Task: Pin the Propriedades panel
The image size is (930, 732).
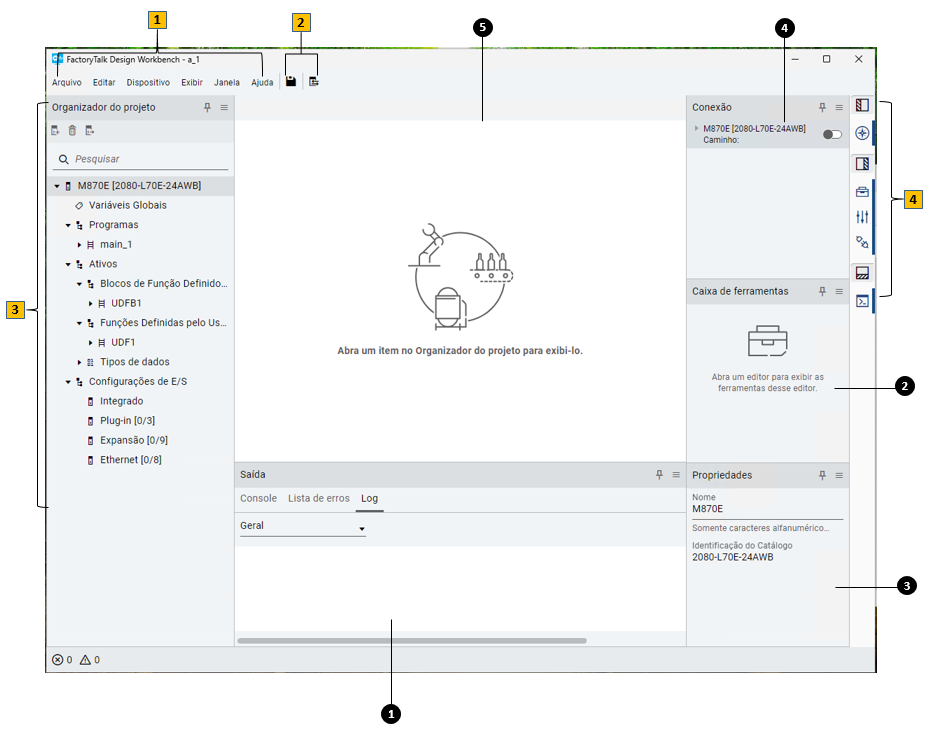Action: coord(820,475)
